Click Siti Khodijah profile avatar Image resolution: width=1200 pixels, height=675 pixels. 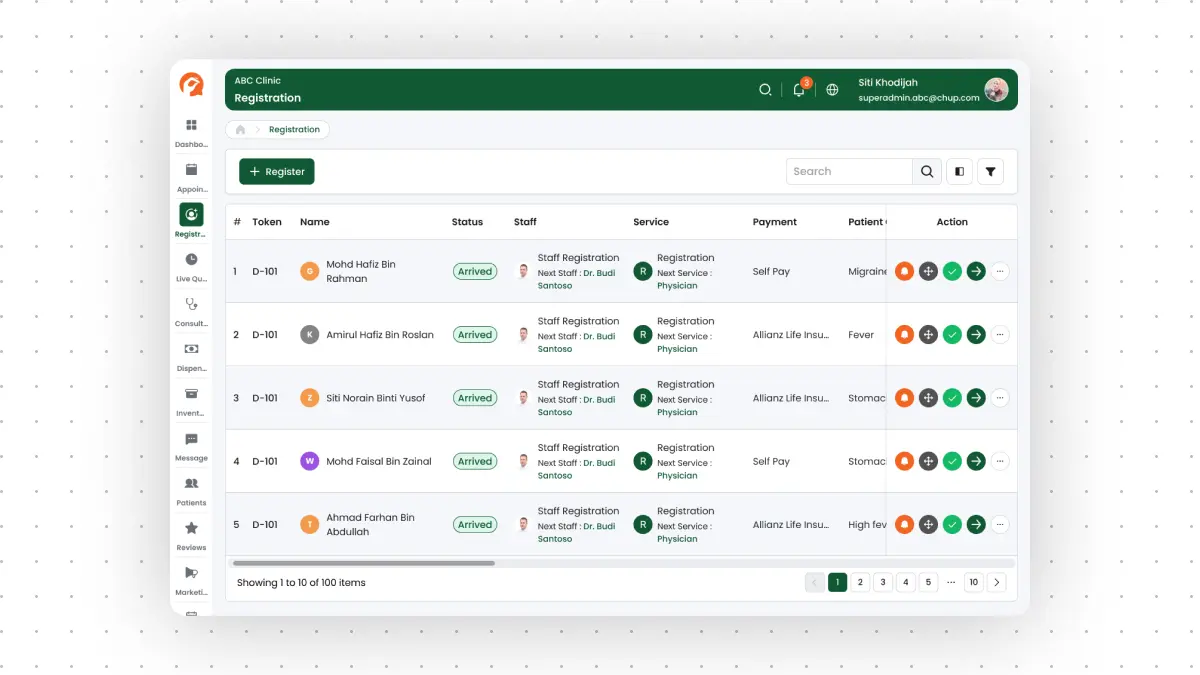click(x=996, y=89)
